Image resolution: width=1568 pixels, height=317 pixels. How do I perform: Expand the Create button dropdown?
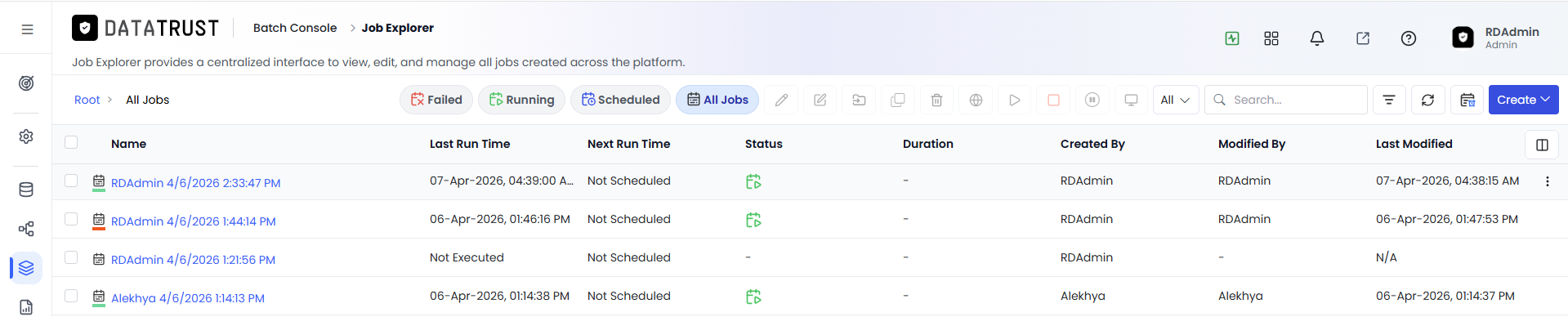tap(1523, 100)
